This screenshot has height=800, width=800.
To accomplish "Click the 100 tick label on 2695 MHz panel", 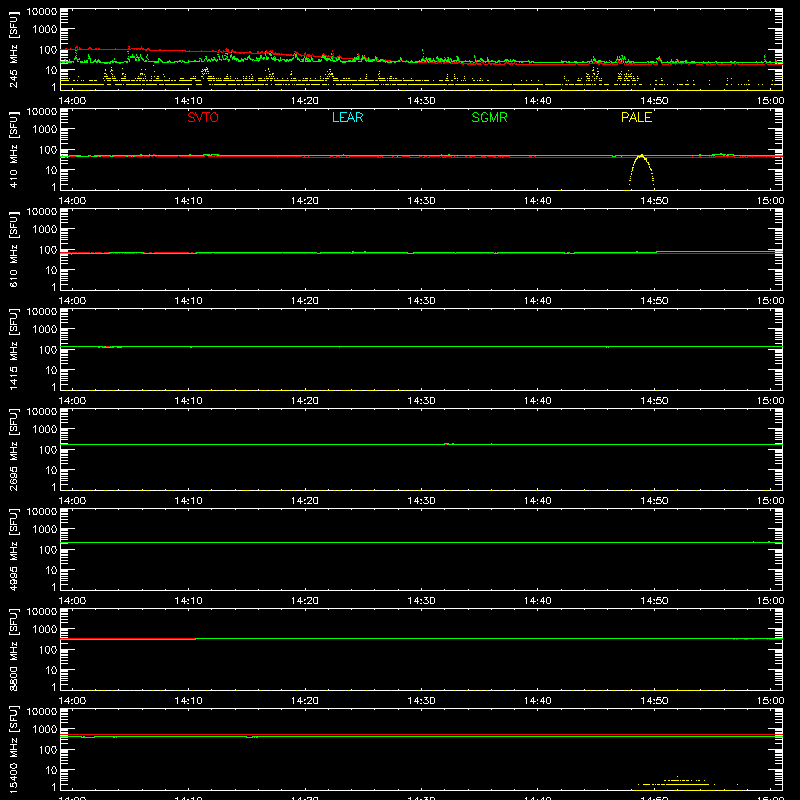I will pos(48,450).
